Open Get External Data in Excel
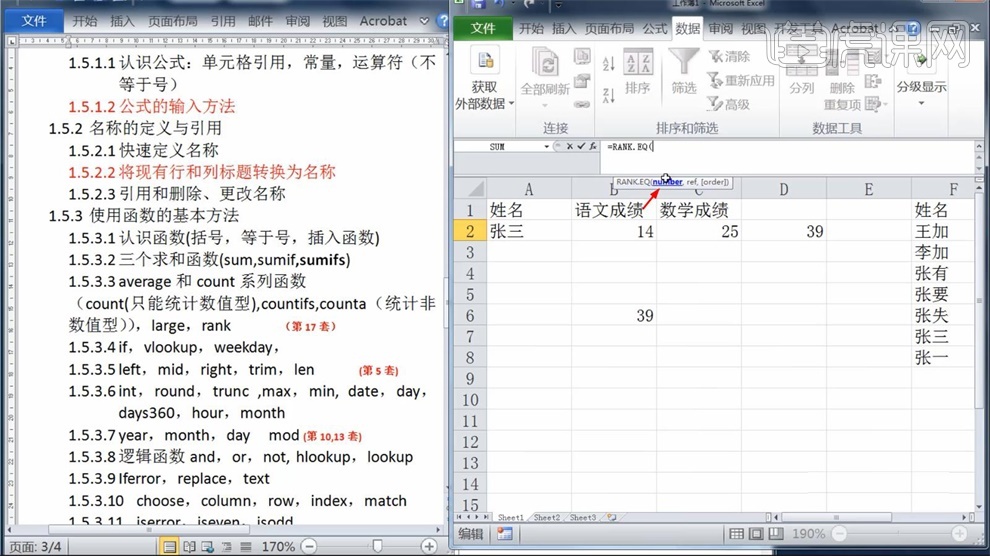Screen dimensions: 990x556 coord(484,79)
